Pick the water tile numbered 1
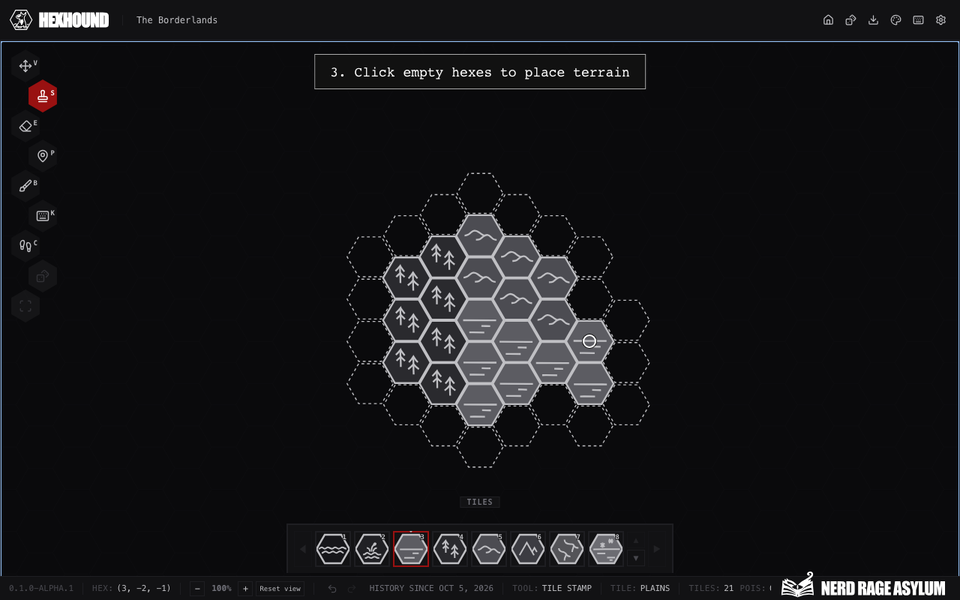960x600 pixels. (x=332, y=549)
